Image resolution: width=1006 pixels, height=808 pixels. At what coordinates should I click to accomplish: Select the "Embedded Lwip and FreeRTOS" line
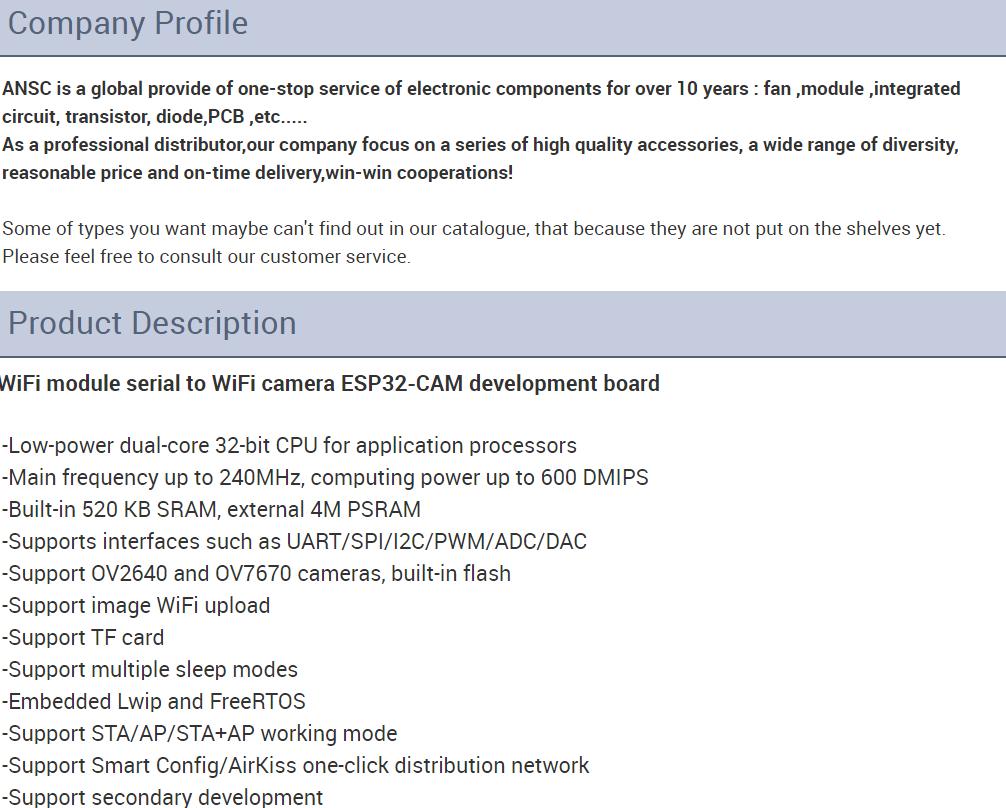(154, 701)
